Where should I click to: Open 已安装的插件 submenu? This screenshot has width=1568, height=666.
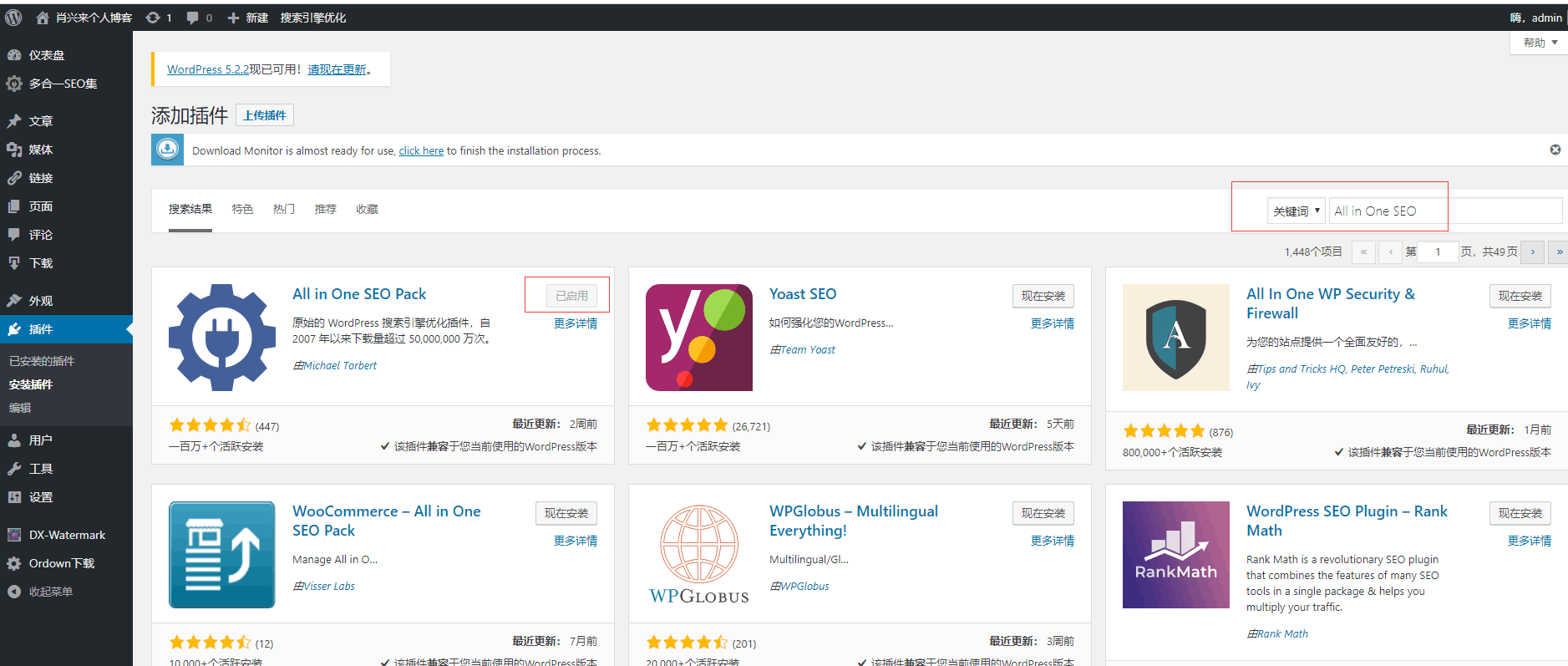(x=42, y=361)
